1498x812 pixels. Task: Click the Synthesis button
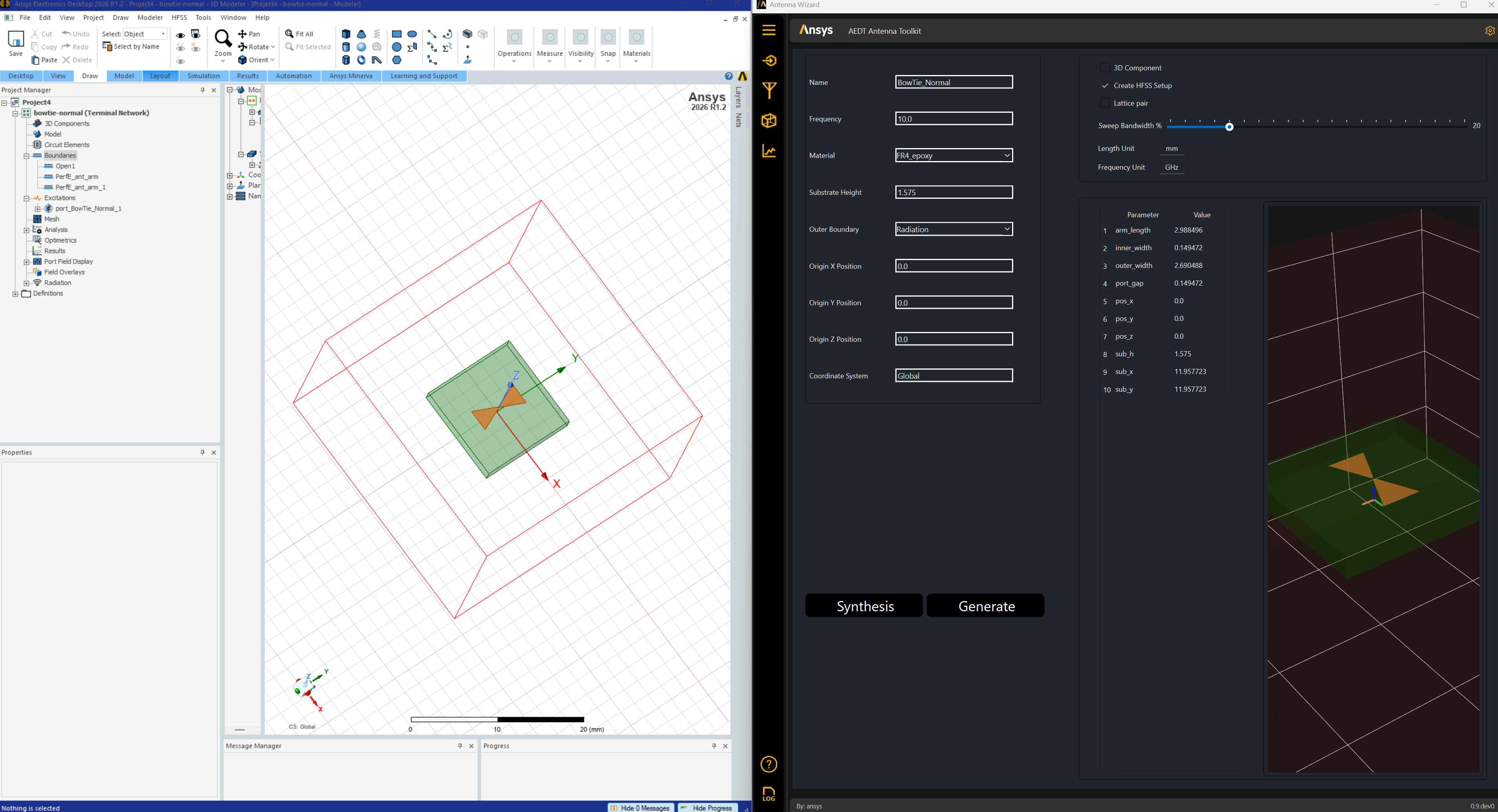(864, 605)
